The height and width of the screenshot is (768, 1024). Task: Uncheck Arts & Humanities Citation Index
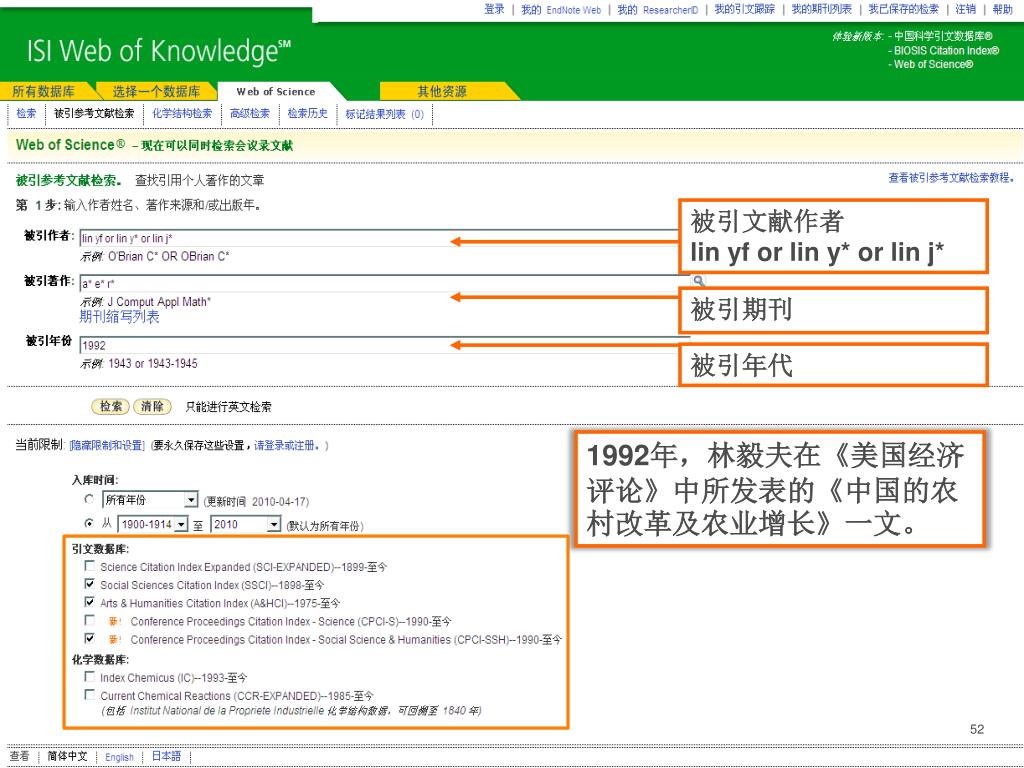pyautogui.click(x=89, y=602)
